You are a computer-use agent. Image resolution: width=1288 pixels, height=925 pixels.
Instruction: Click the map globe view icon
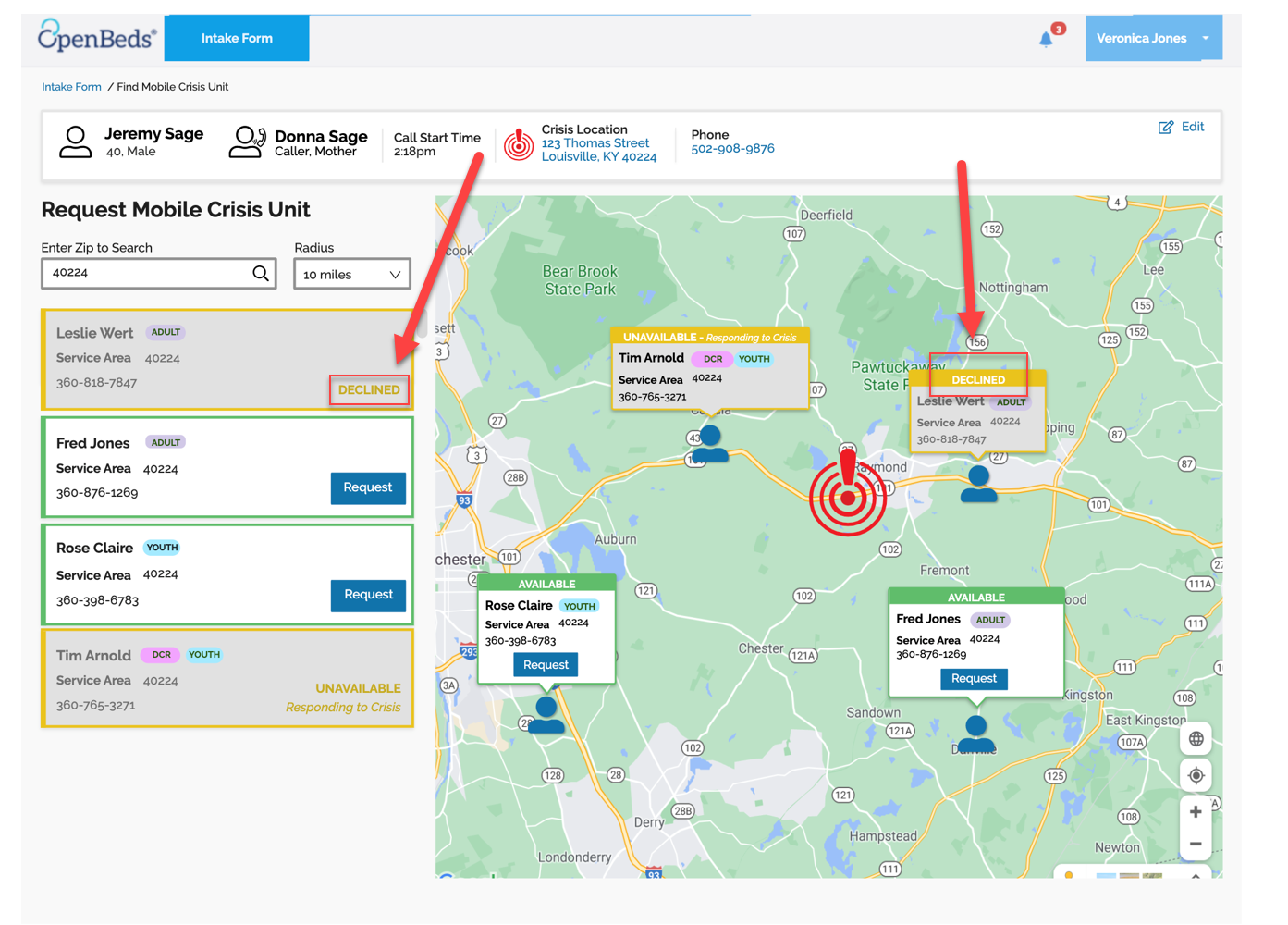[x=1196, y=739]
